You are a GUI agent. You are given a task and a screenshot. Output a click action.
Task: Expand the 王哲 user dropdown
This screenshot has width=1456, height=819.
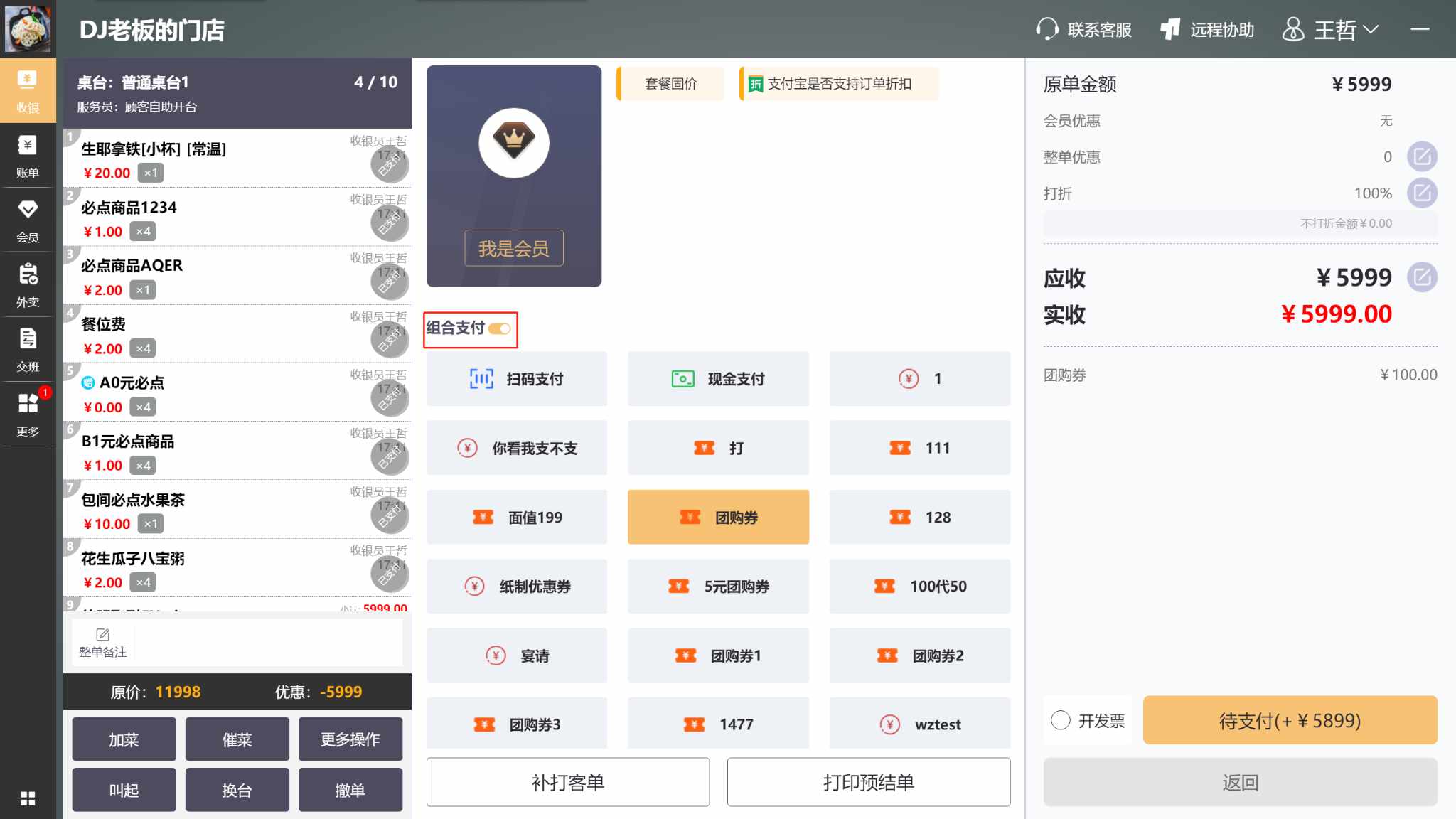coord(1330,30)
